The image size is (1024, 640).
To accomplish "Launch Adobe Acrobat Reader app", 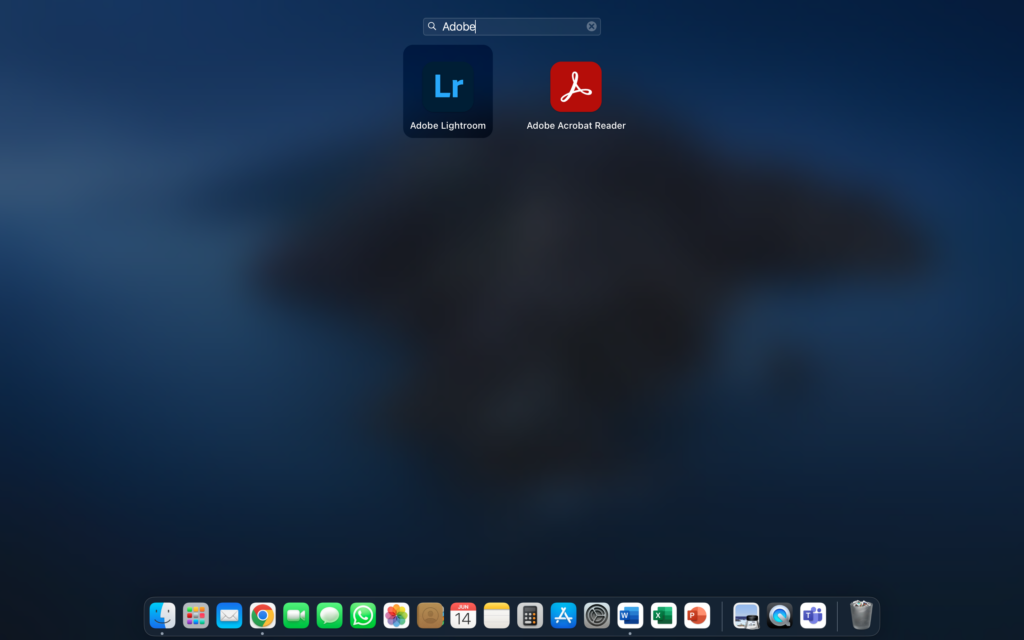I will pos(576,87).
